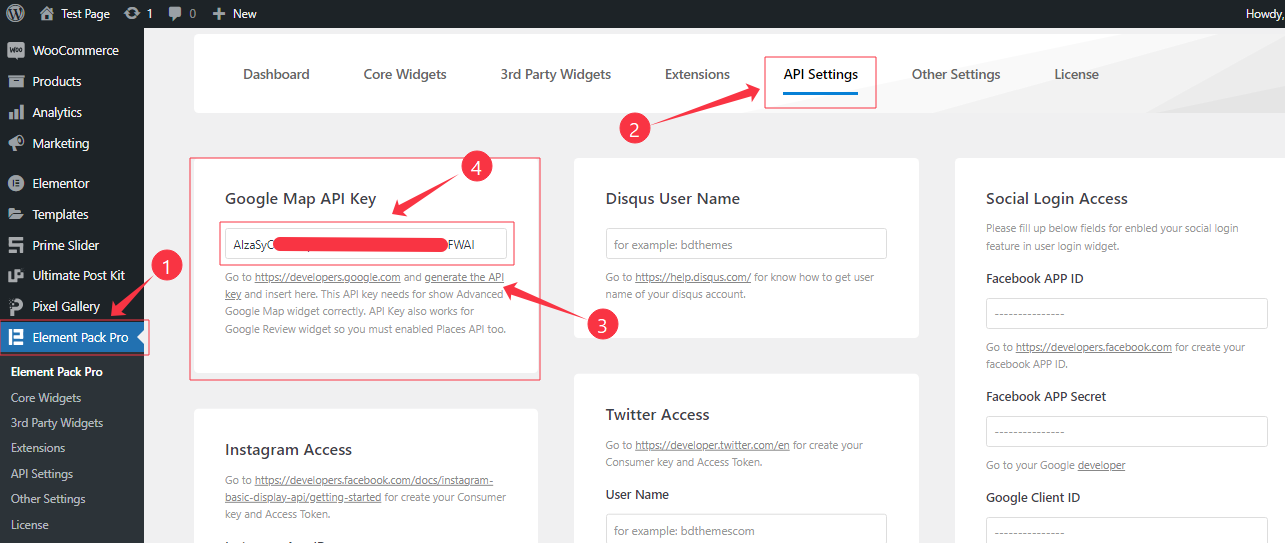Select Extensions in the sidebar submenu
The height and width of the screenshot is (543, 1285).
38,448
